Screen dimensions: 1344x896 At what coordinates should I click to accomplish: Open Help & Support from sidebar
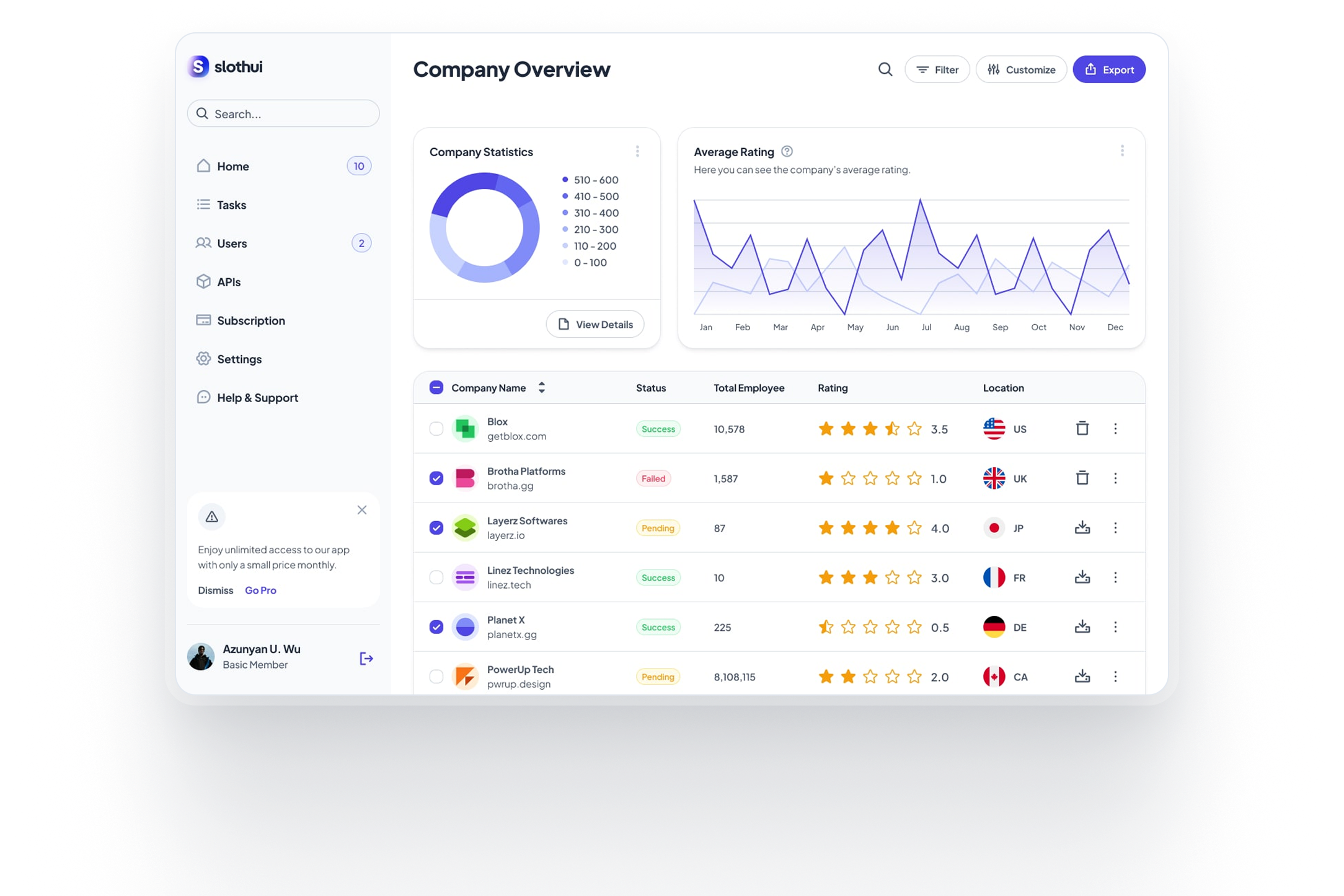(257, 397)
